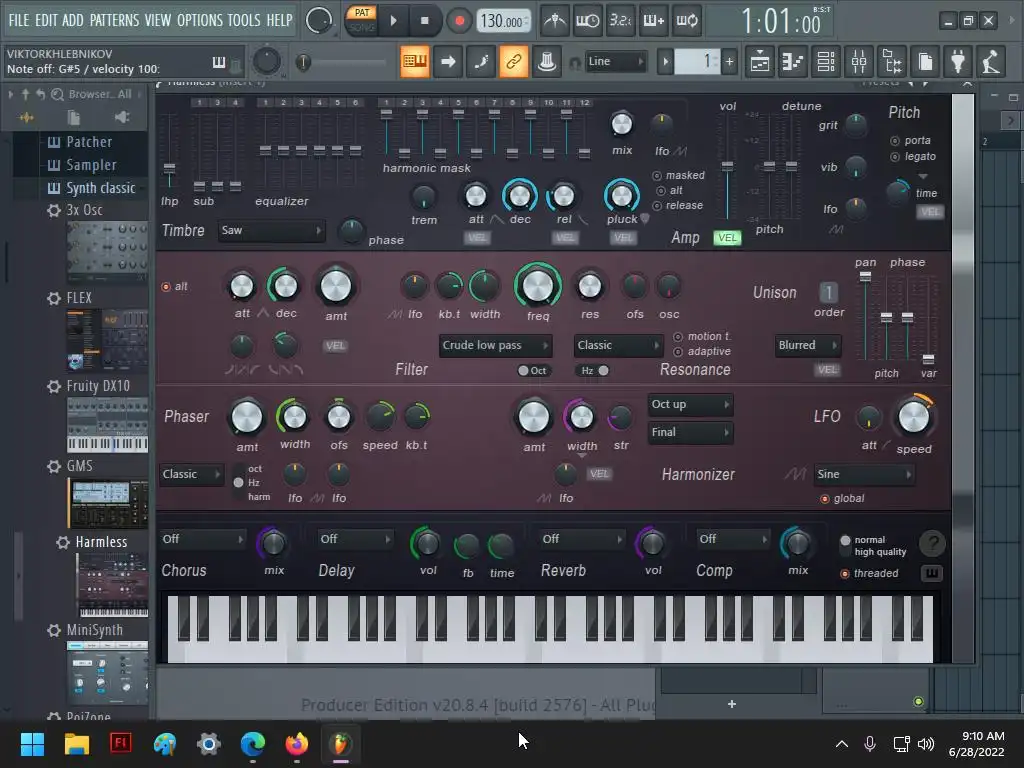The width and height of the screenshot is (1024, 768).
Task: Click the browser search magnifier icon
Action: (x=57, y=95)
